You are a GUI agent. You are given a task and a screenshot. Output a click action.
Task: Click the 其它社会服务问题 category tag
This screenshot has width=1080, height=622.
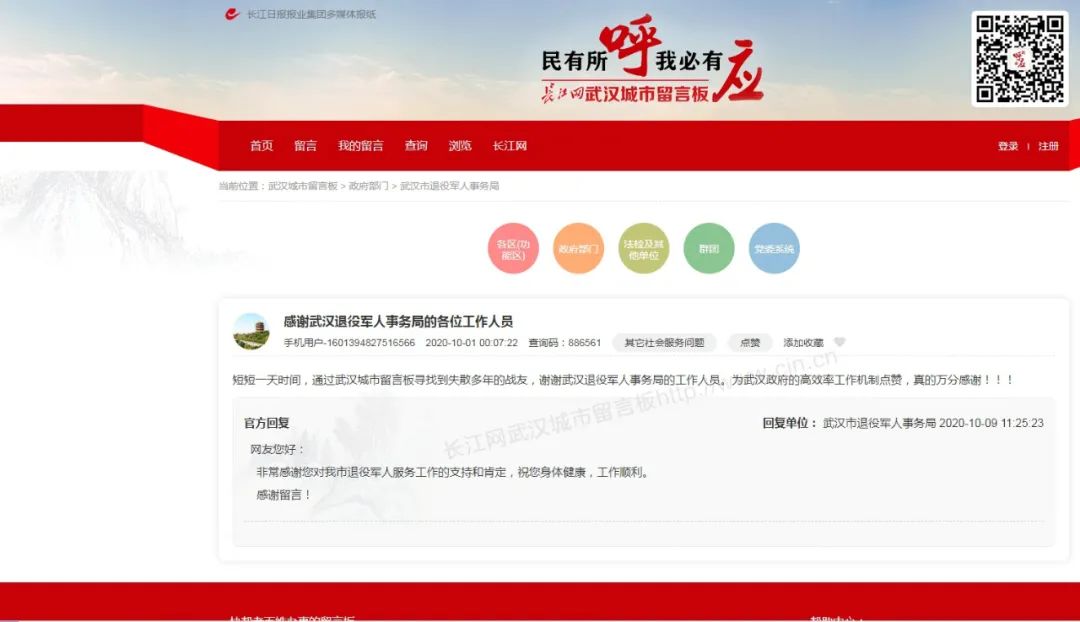pyautogui.click(x=664, y=343)
